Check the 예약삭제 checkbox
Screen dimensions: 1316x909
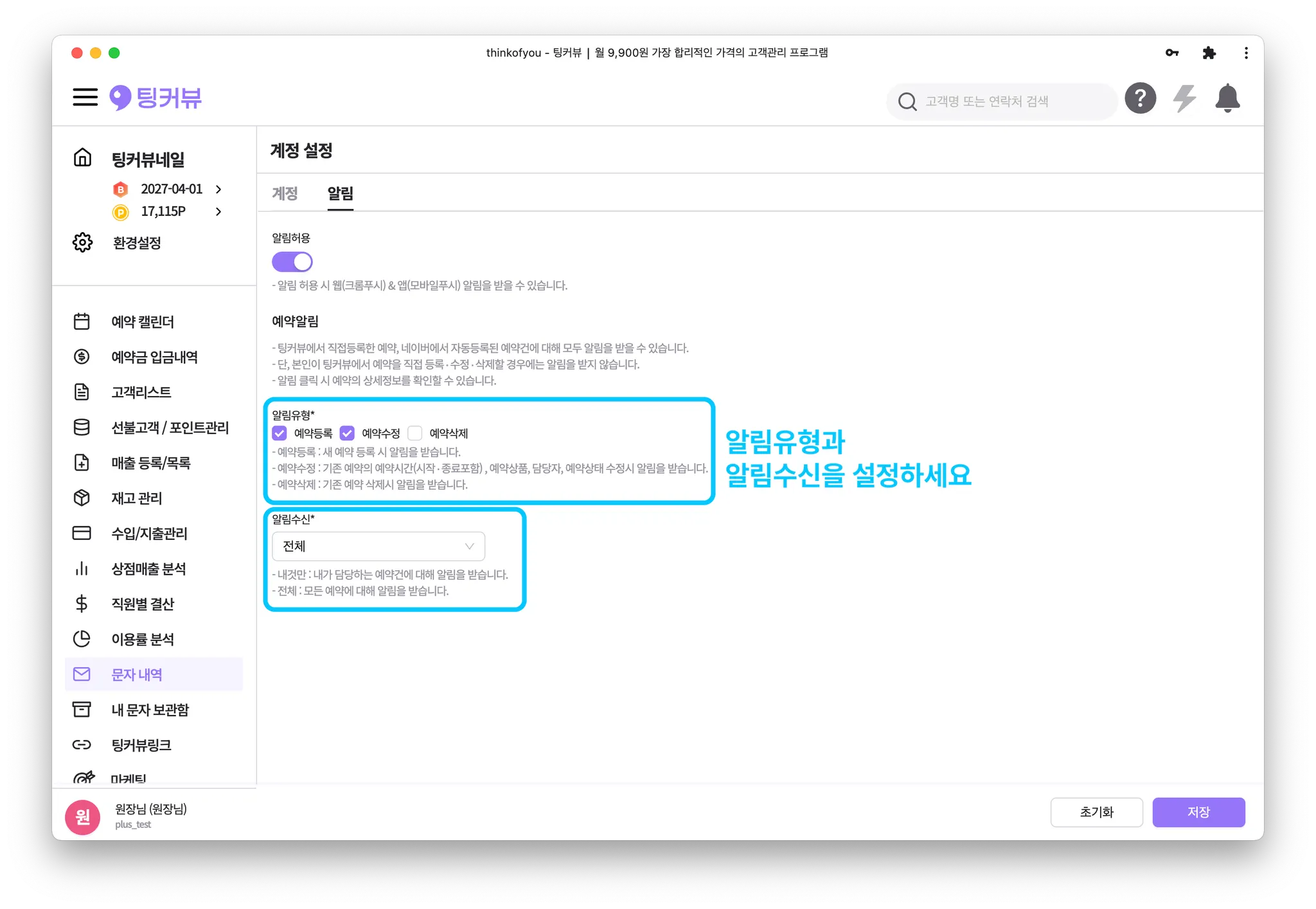click(415, 433)
